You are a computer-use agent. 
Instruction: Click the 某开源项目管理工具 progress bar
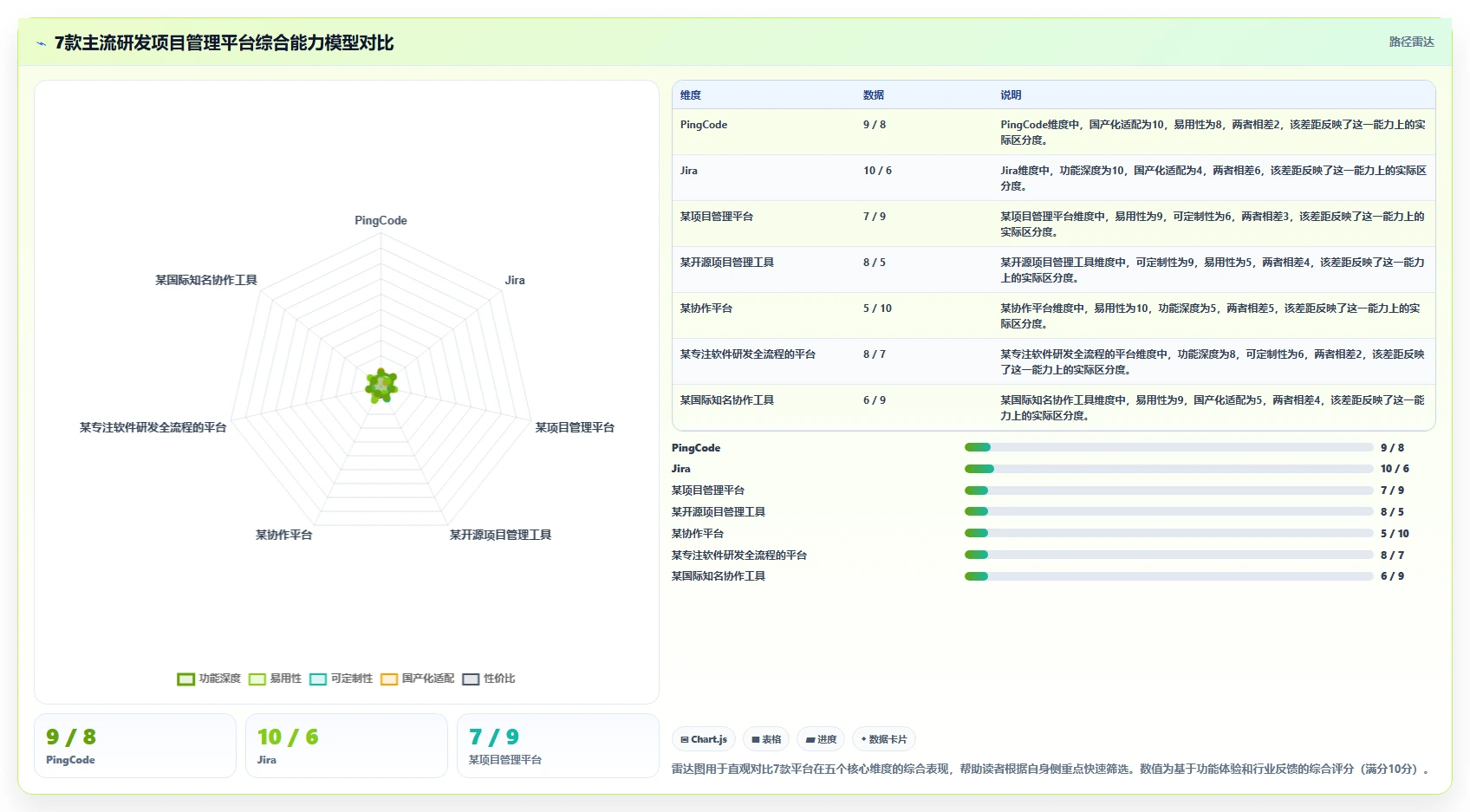click(1169, 512)
